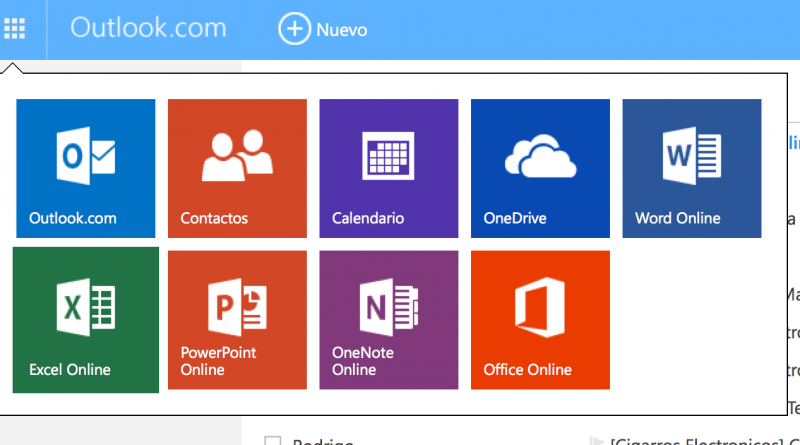This screenshot has width=800, height=445.
Task: Click the Outlook.com header title
Action: tap(150, 28)
